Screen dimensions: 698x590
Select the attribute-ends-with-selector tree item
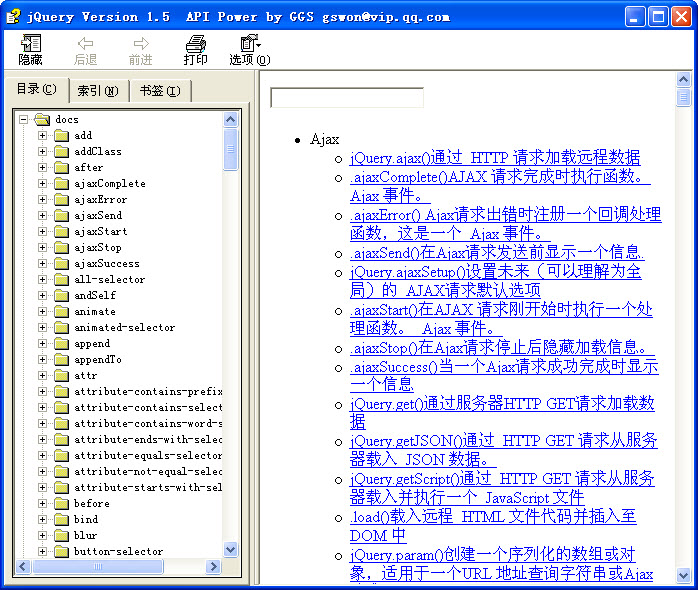(x=148, y=439)
